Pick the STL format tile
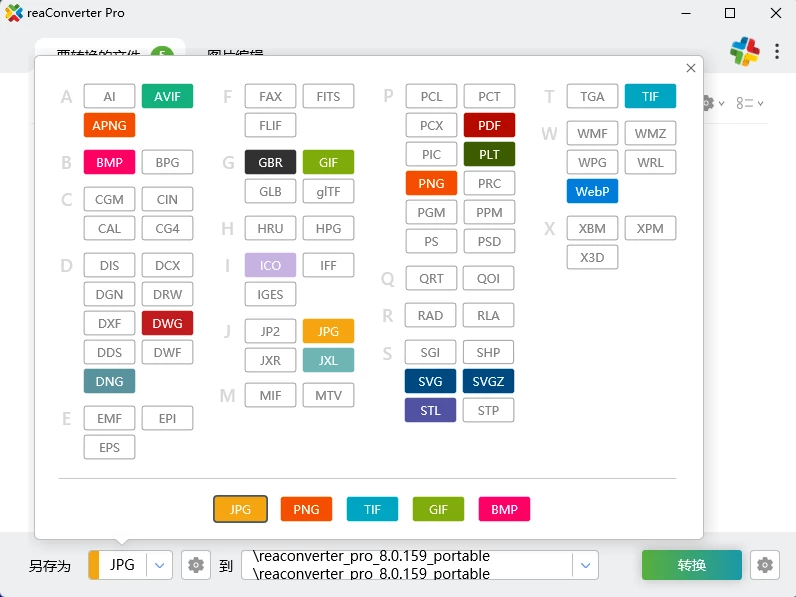 point(430,410)
